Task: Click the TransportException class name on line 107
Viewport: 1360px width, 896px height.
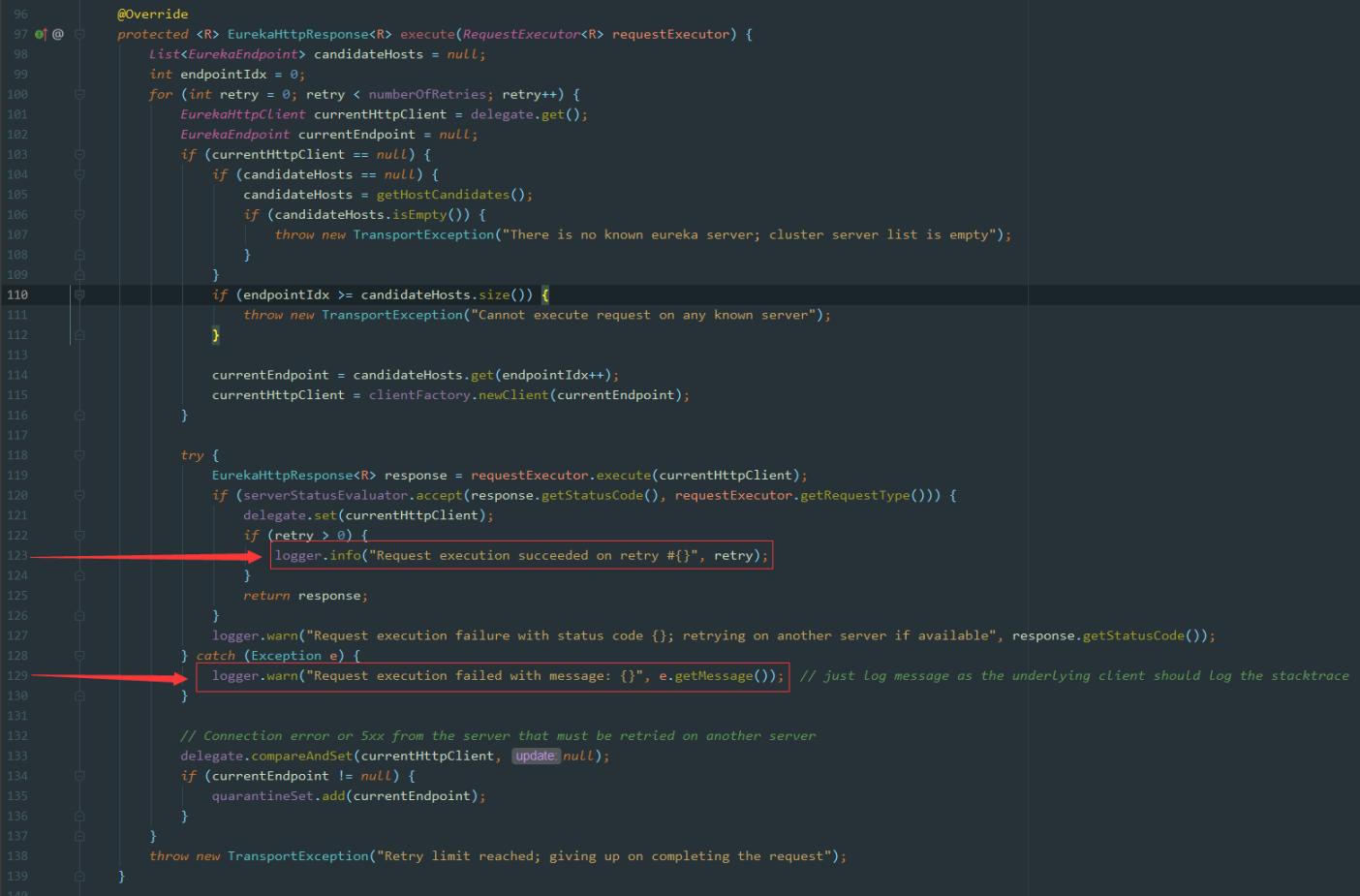Action: pos(423,234)
